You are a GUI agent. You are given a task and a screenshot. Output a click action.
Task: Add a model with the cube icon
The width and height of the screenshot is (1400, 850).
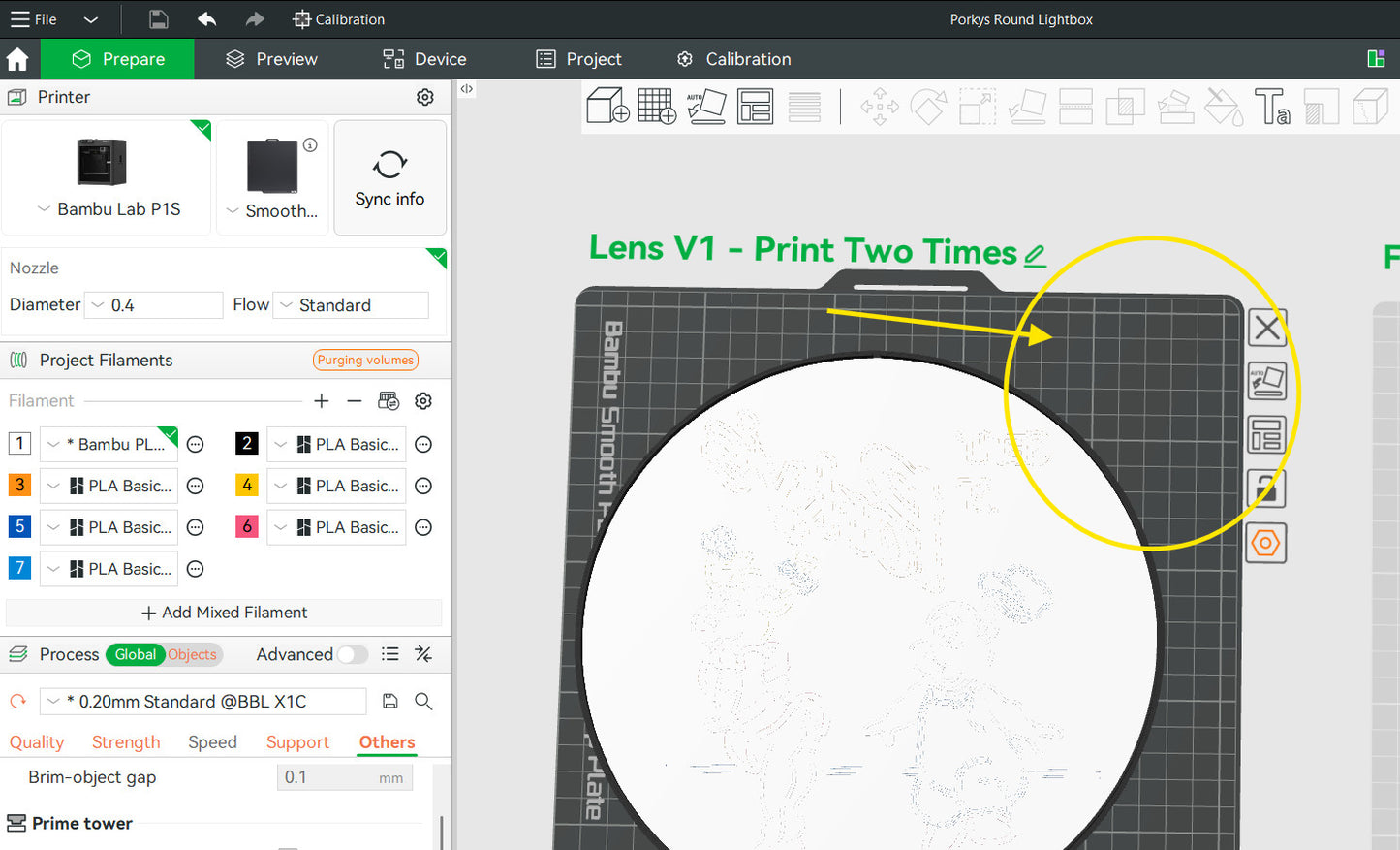(x=608, y=106)
